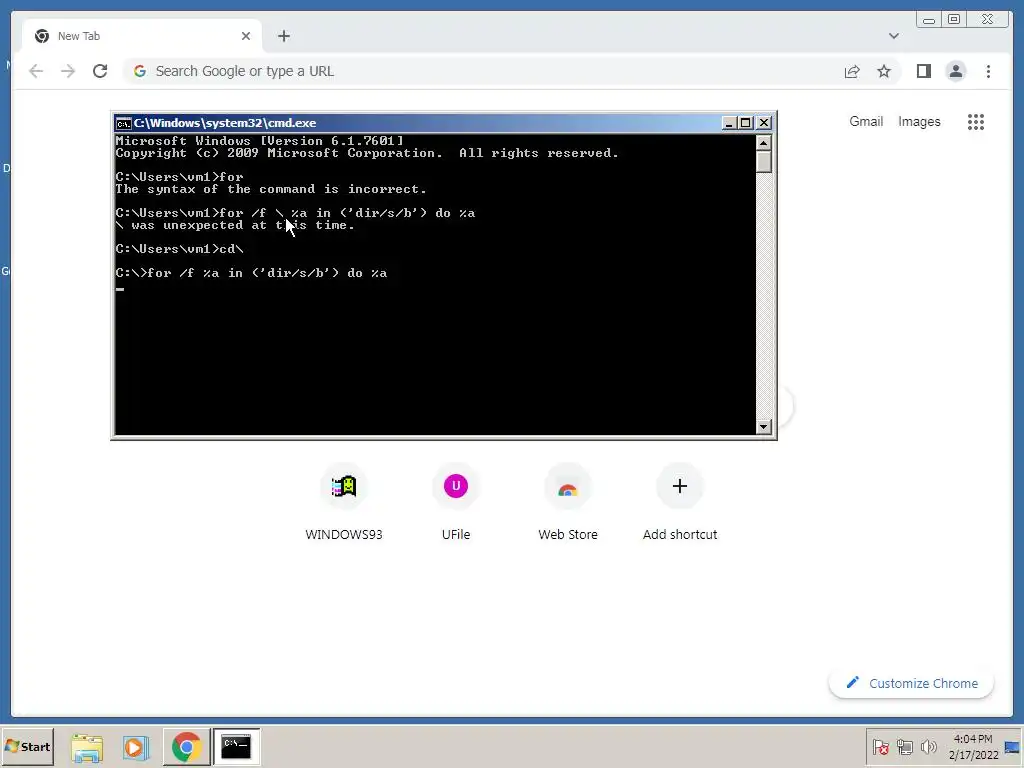This screenshot has height=768, width=1024.
Task: Click the 'Microsoft Windows [Version 6.1.7601]' line
Action: (x=259, y=141)
